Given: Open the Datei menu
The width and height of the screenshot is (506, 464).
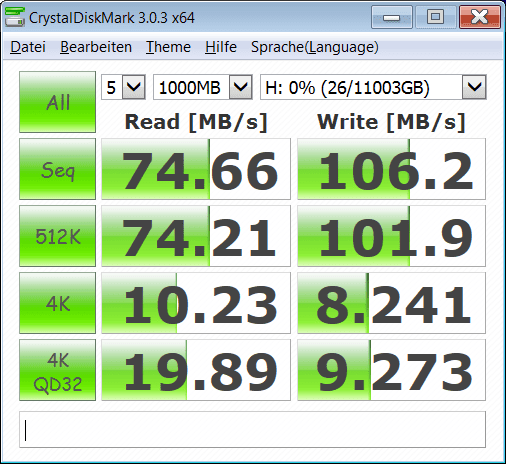Looking at the screenshot, I should (x=28, y=47).
